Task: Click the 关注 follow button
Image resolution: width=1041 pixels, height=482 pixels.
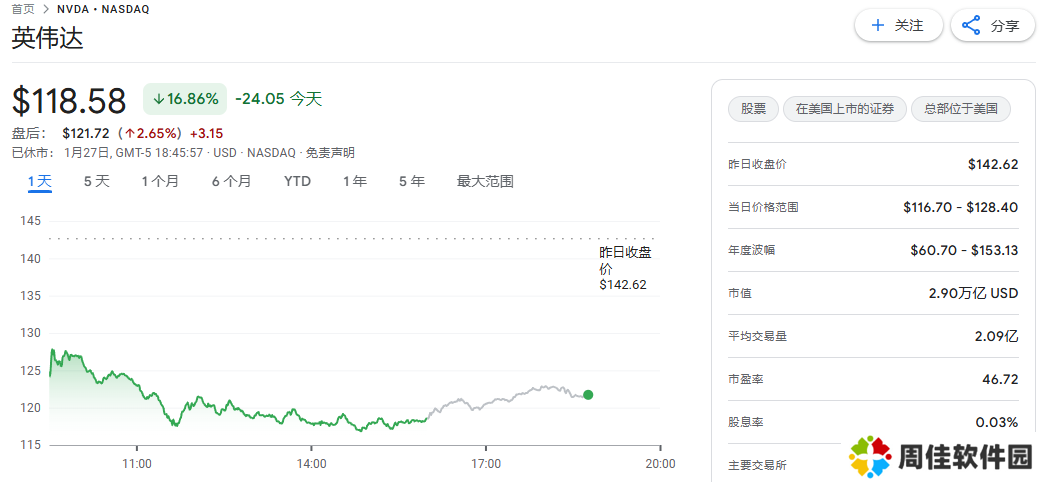Action: pos(898,26)
